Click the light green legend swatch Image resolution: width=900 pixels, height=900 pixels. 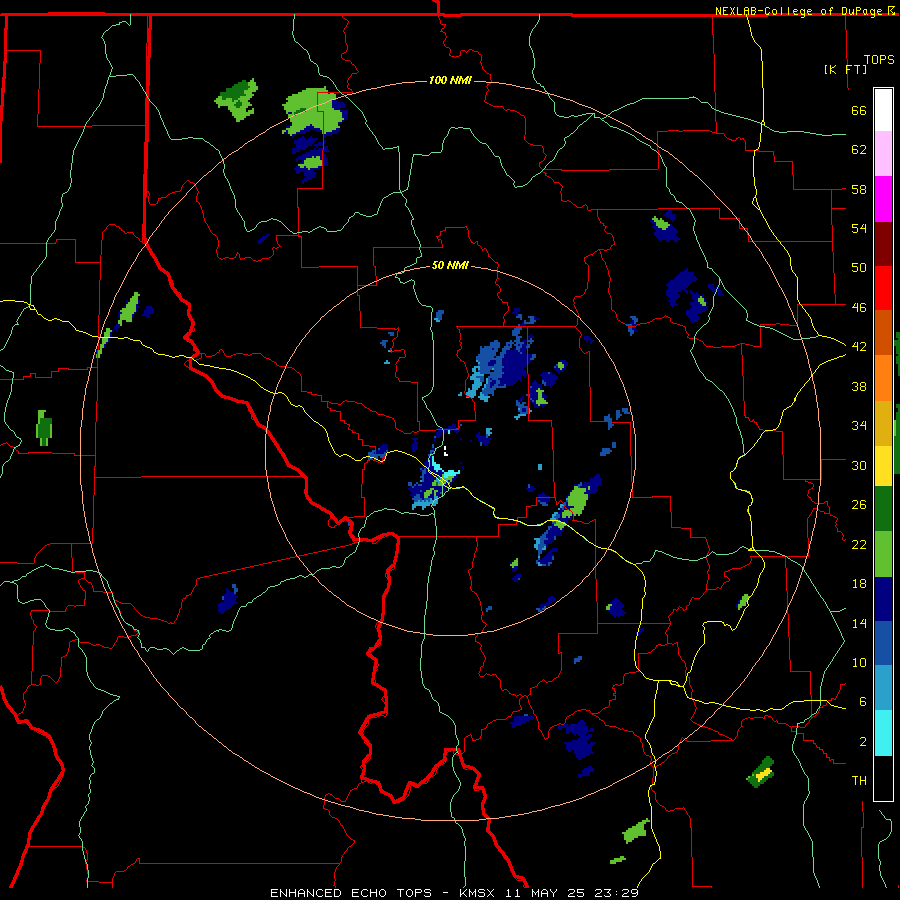pyautogui.click(x=883, y=554)
